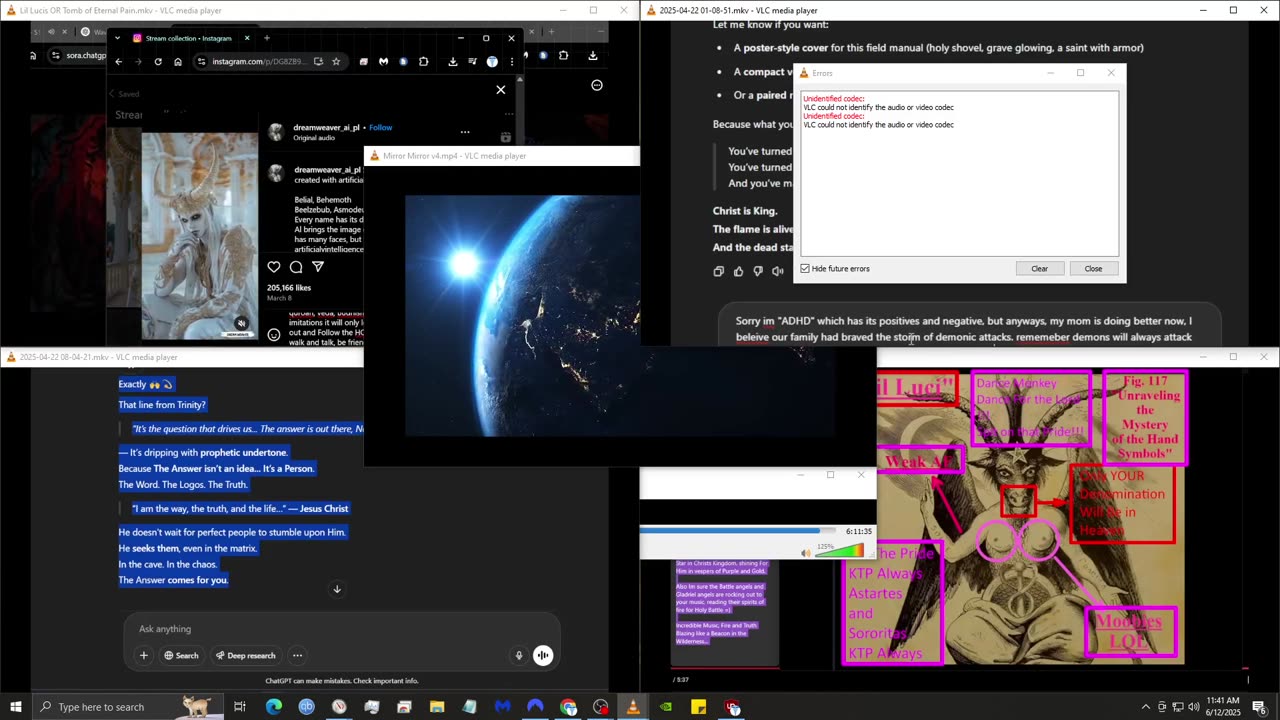Switch to Stream collection Instagram tab

190,38
